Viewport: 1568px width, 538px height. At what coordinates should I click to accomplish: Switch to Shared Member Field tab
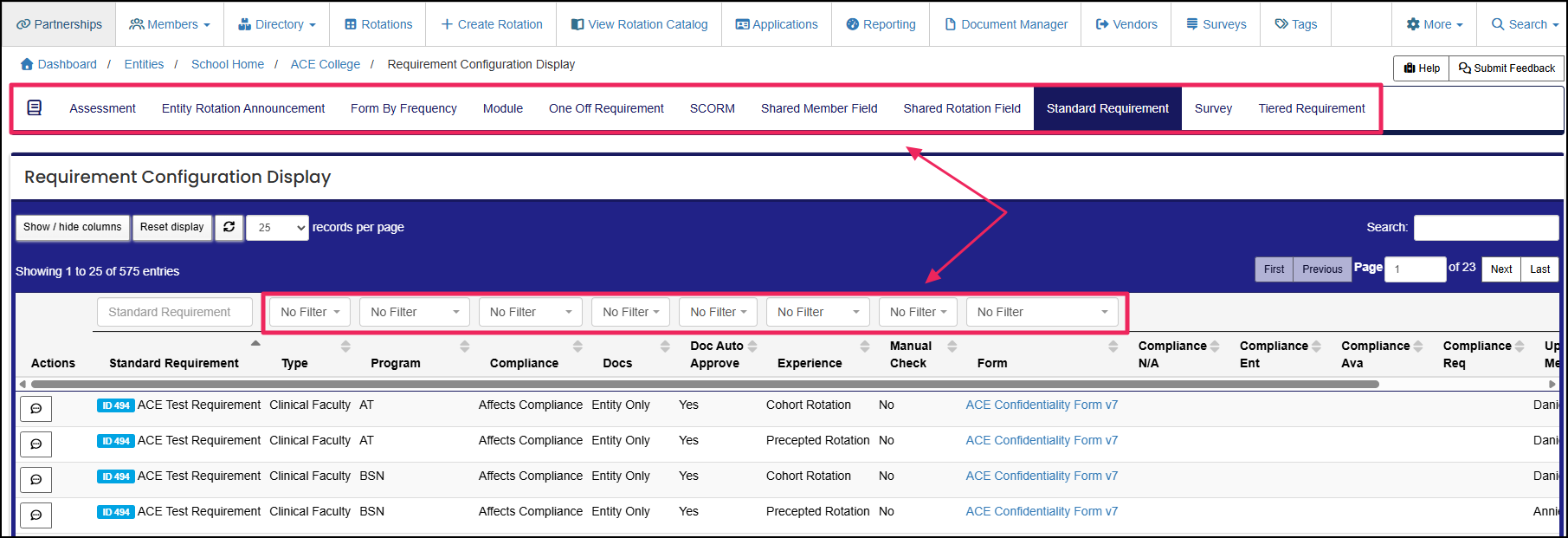tap(819, 108)
